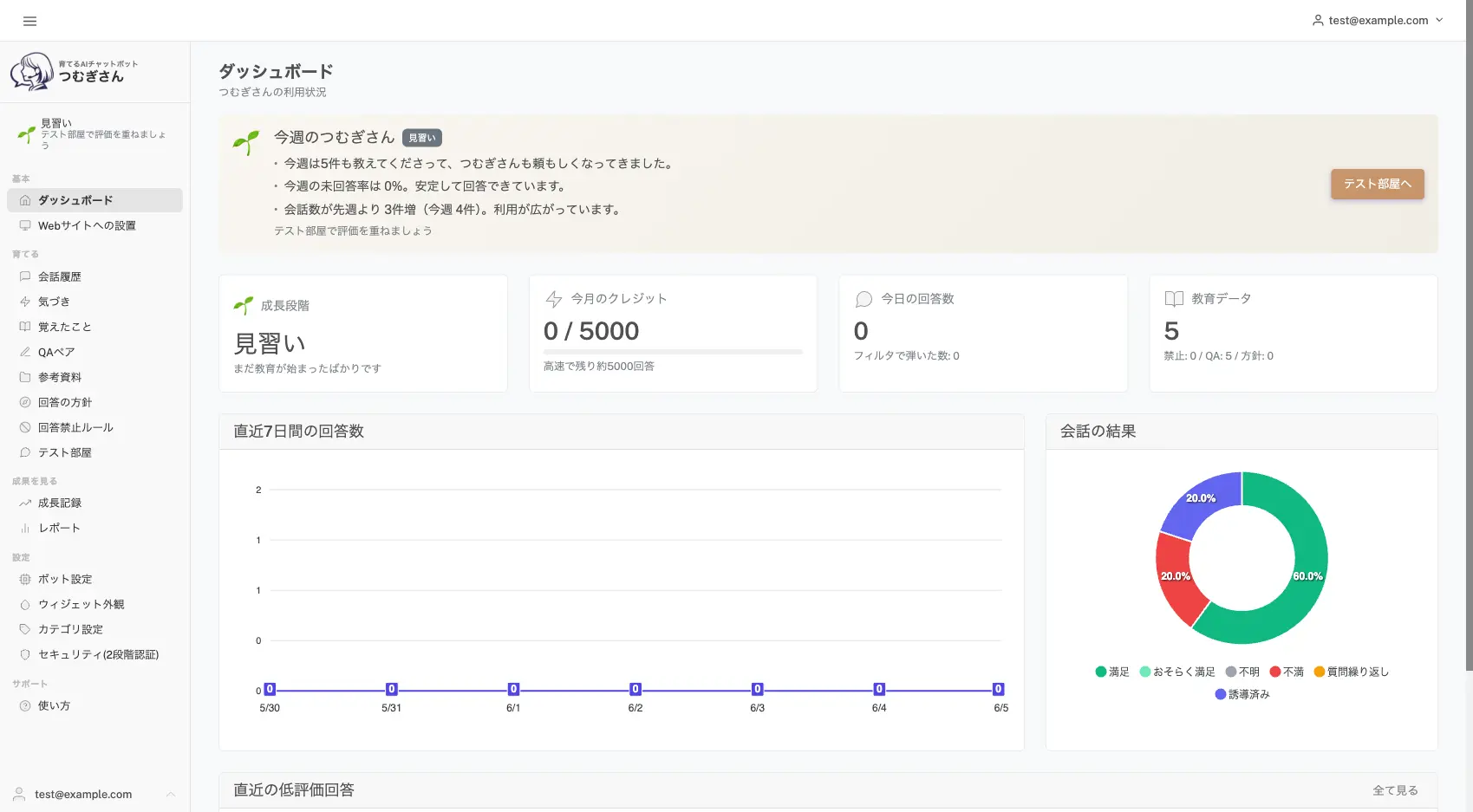
Task: Open 会話履歴 in the sidebar
Action: coord(95,276)
